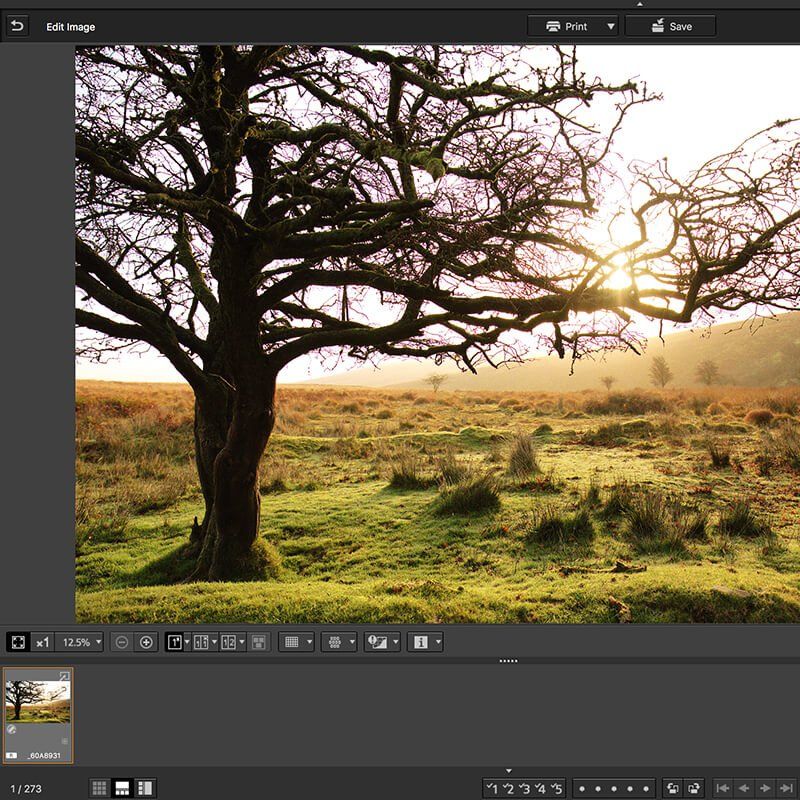The height and width of the screenshot is (800, 800).
Task: Click the Save button
Action: tap(670, 27)
